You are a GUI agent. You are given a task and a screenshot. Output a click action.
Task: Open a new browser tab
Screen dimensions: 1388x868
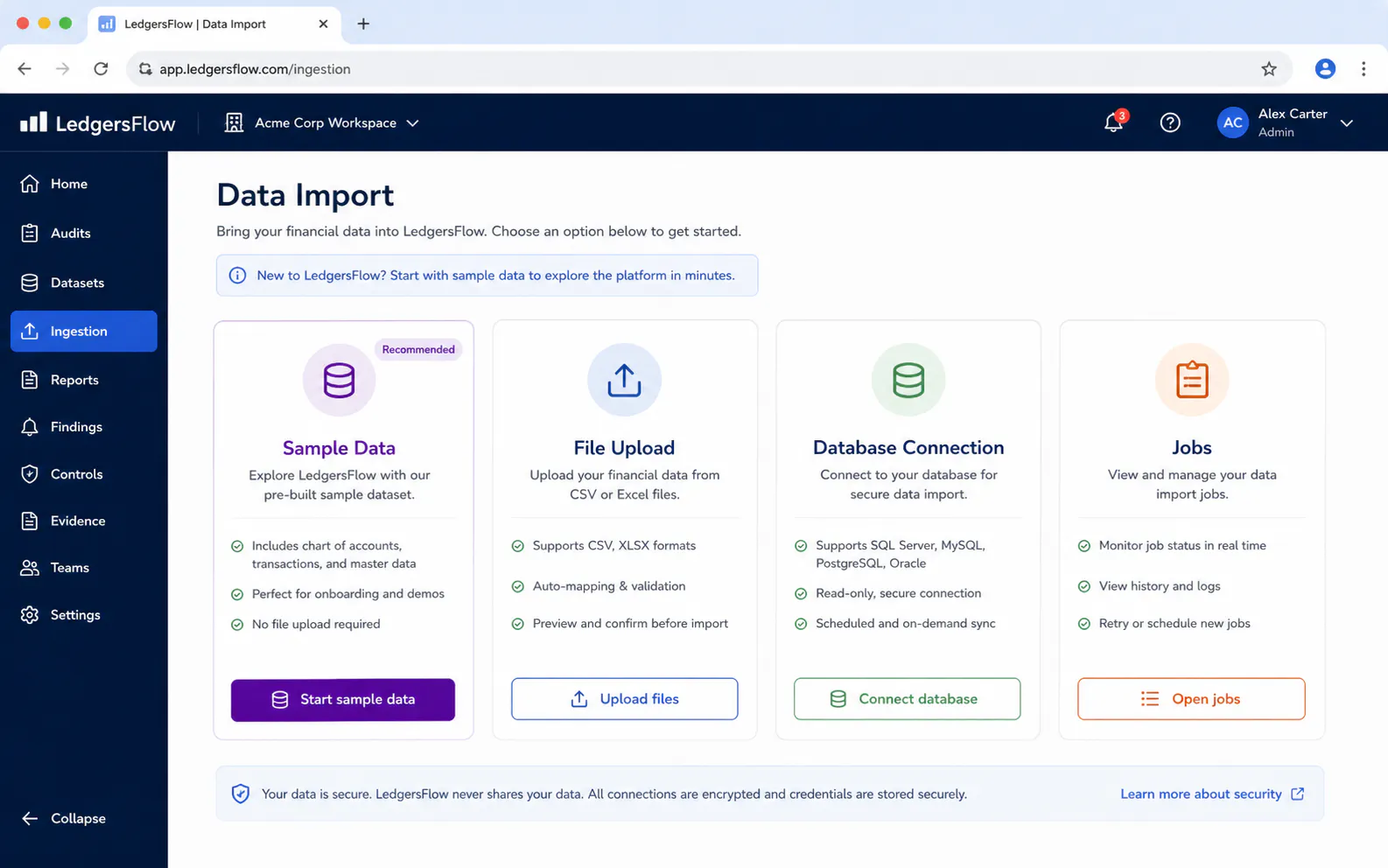pos(363,24)
